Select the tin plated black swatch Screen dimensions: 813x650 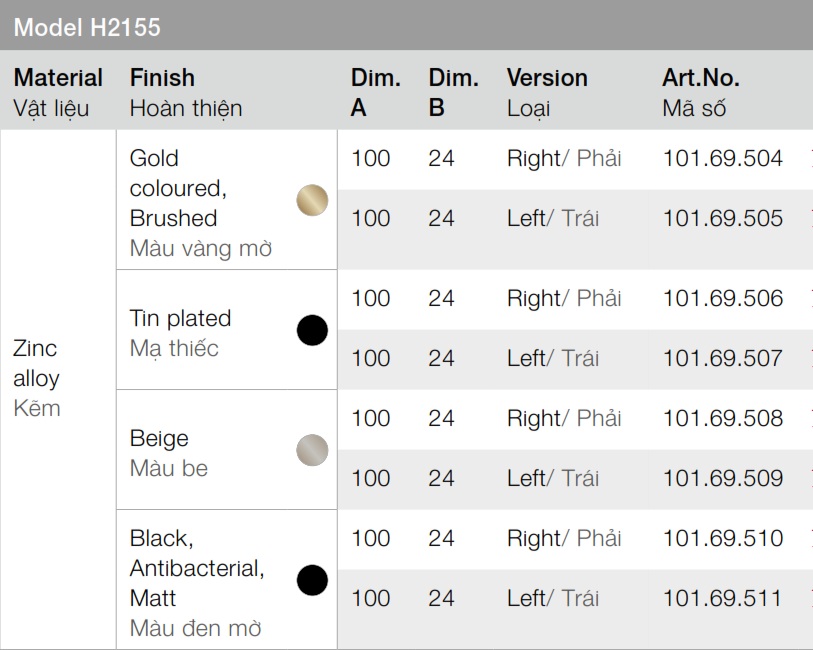pos(312,330)
